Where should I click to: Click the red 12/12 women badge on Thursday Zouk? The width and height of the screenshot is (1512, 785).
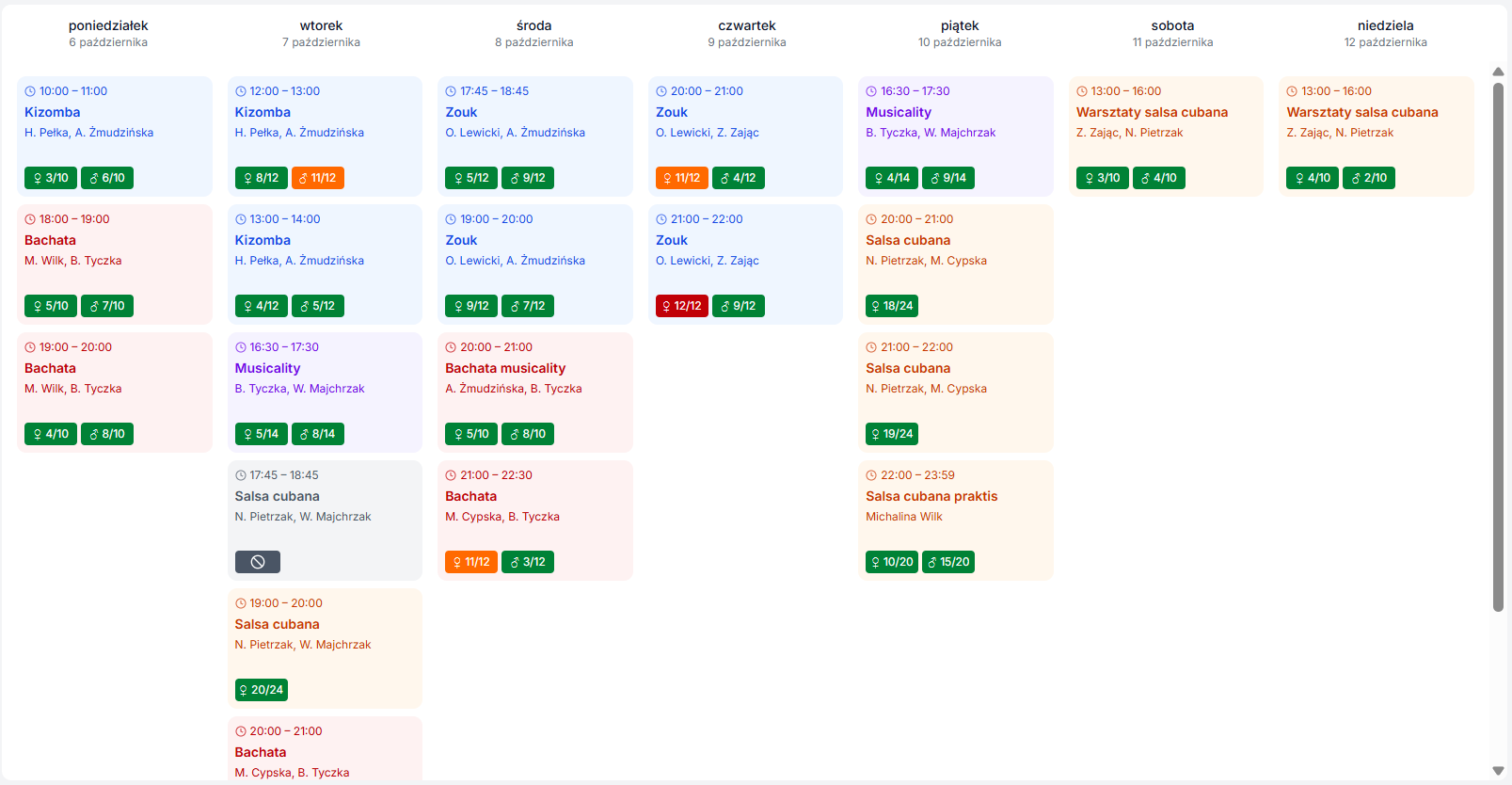681,306
